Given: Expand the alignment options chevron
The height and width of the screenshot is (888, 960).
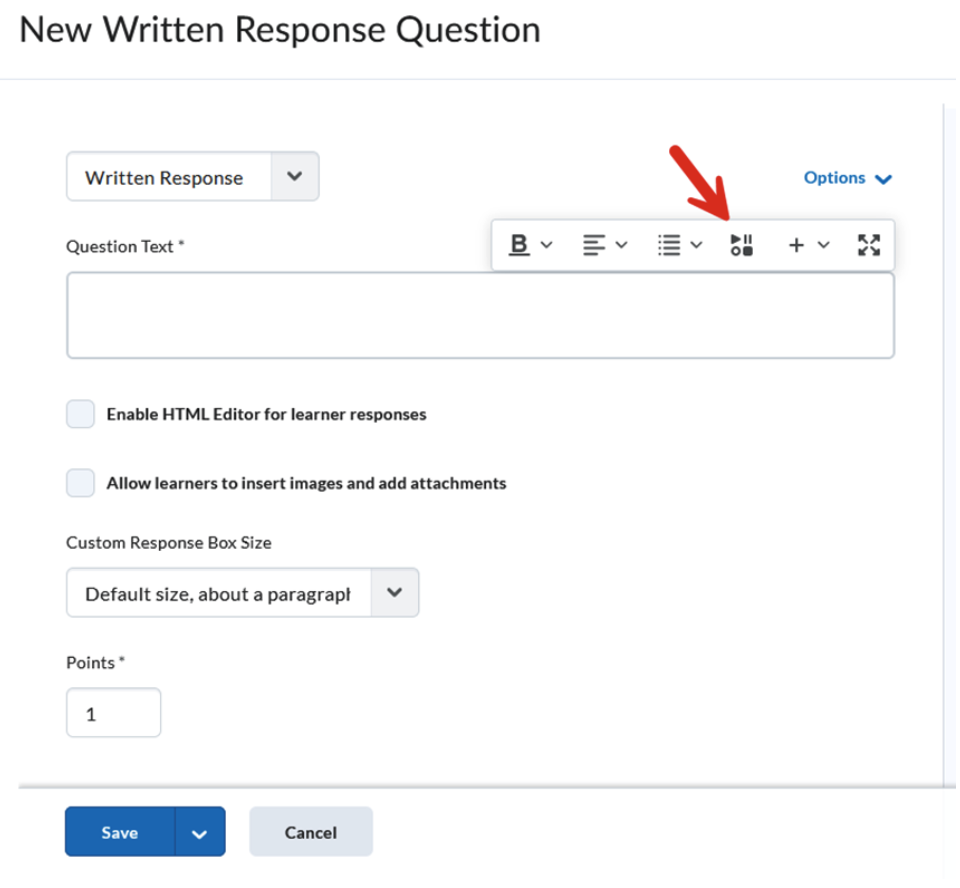Looking at the screenshot, I should (622, 245).
